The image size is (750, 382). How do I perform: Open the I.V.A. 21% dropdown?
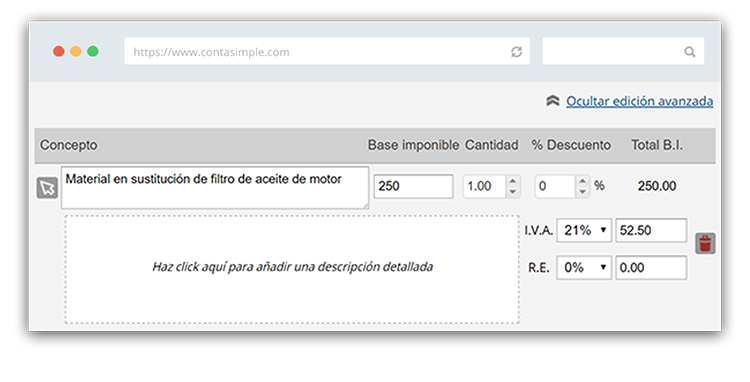click(584, 230)
